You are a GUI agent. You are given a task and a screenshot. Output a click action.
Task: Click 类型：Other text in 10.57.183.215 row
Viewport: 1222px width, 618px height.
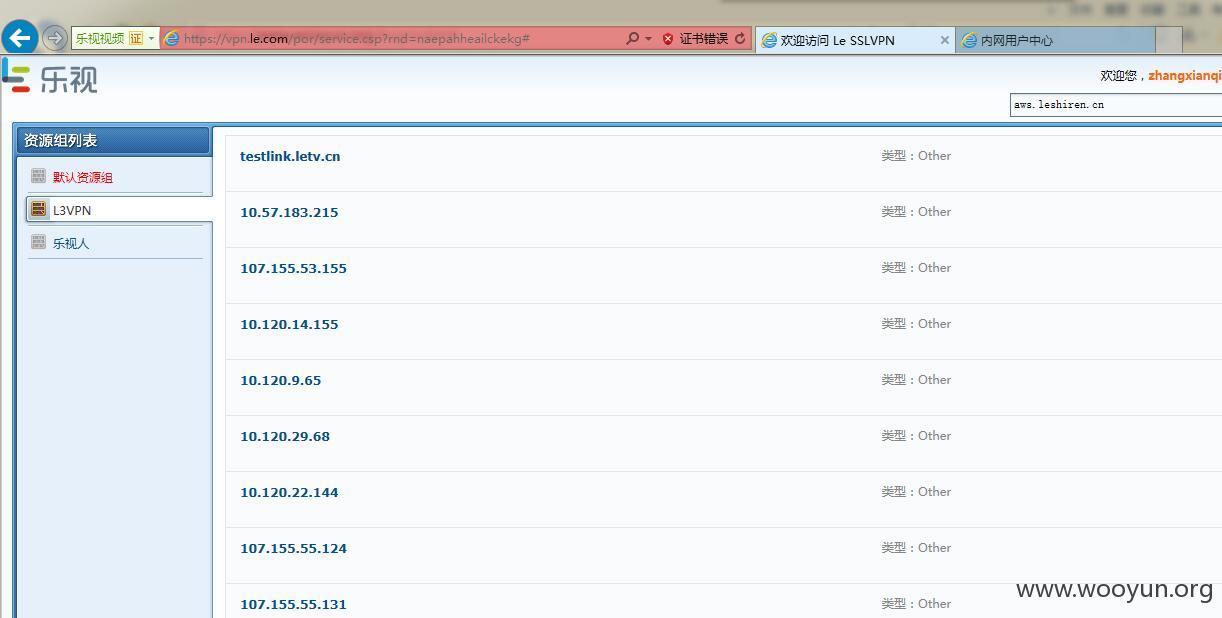tap(916, 212)
